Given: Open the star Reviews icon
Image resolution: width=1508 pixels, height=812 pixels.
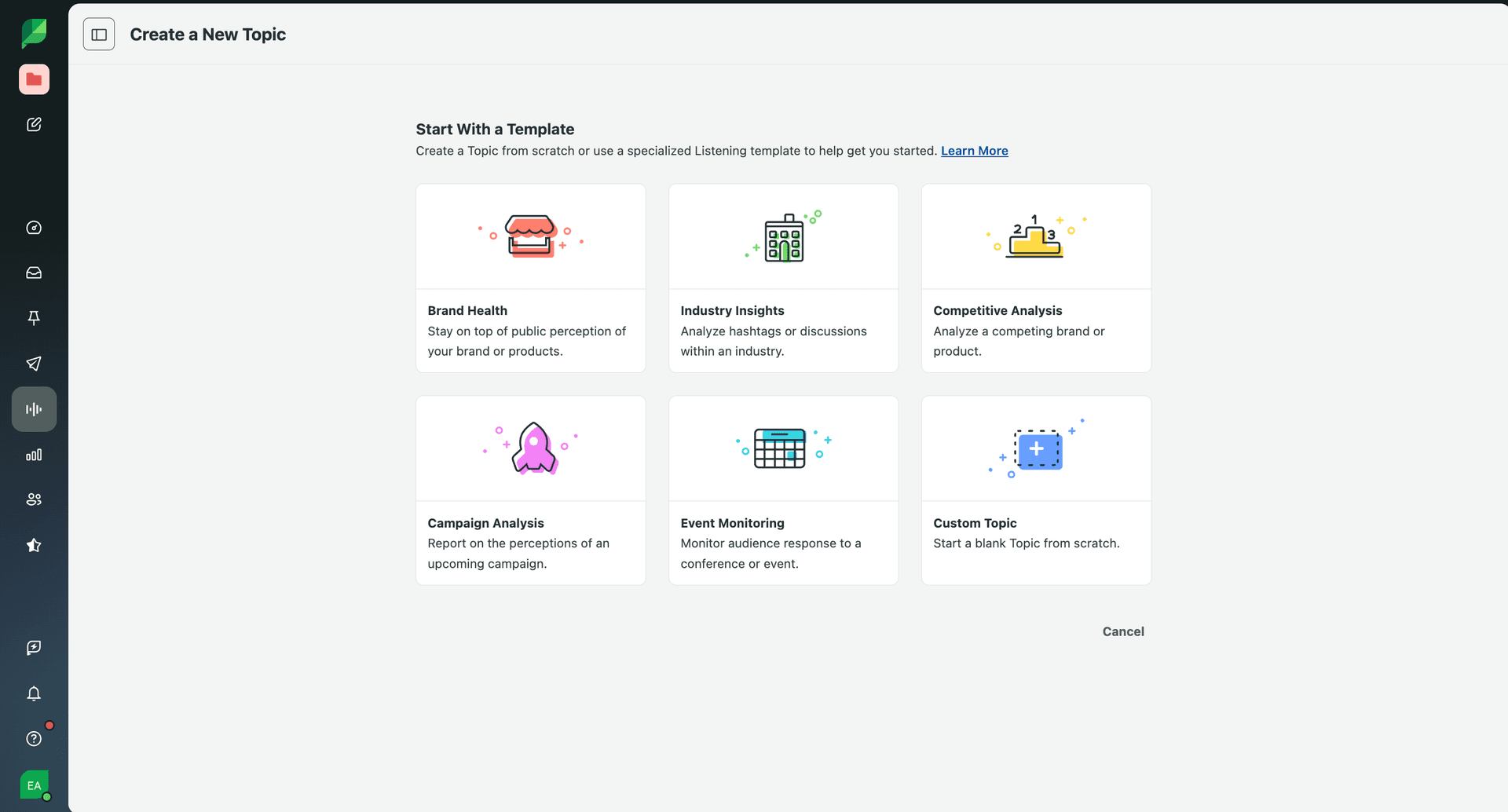Looking at the screenshot, I should coord(34,545).
